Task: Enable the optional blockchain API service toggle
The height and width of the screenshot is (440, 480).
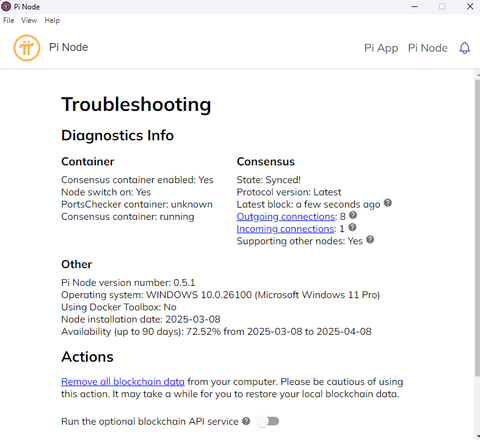Action: point(268,421)
